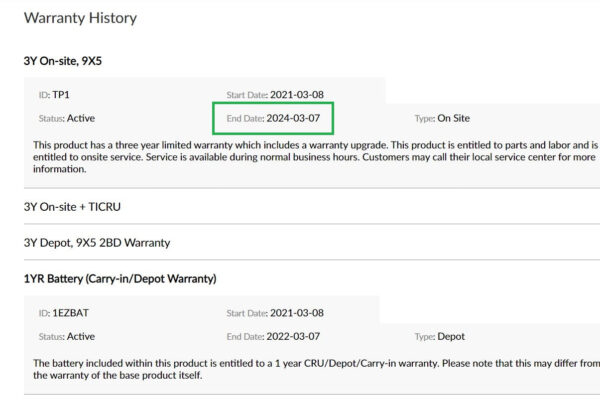The width and height of the screenshot is (600, 416).
Task: Expand the 3Y On-site + TICRU section
Action: [x=72, y=207]
